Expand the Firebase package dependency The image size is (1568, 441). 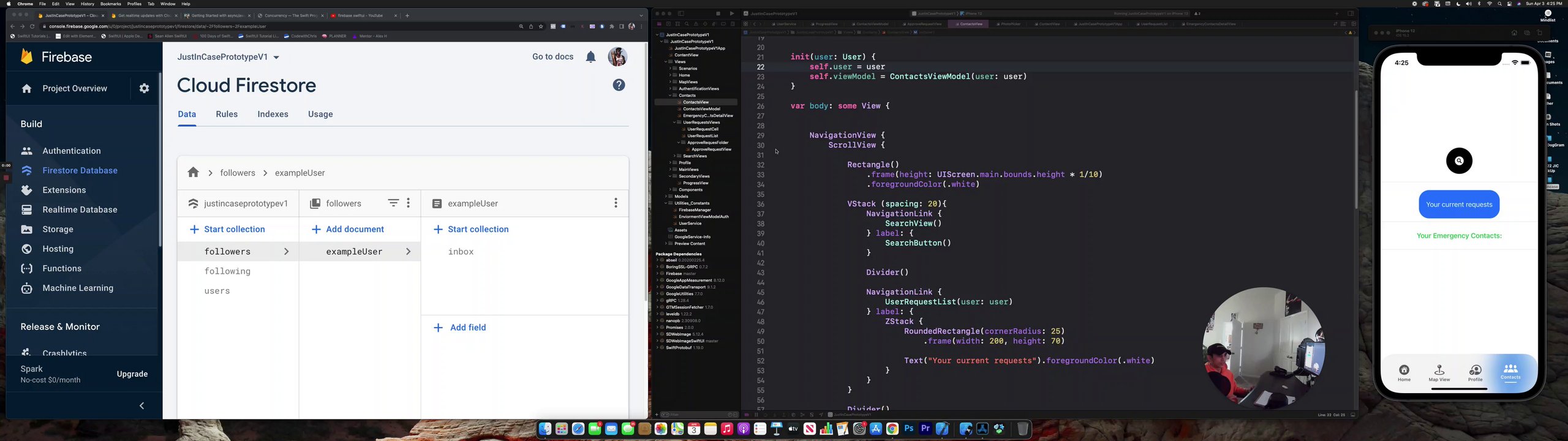coord(657,274)
